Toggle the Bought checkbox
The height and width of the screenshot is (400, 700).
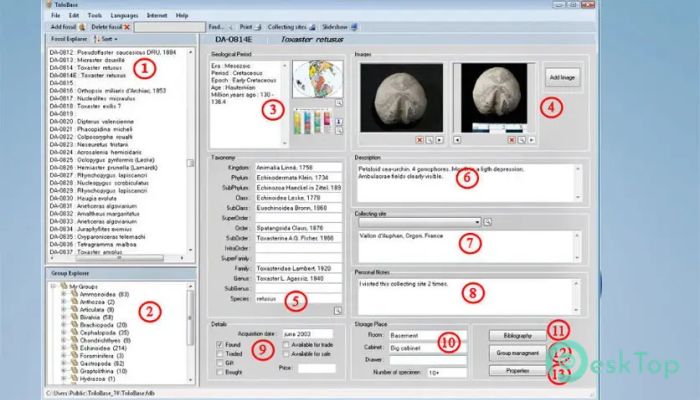220,372
